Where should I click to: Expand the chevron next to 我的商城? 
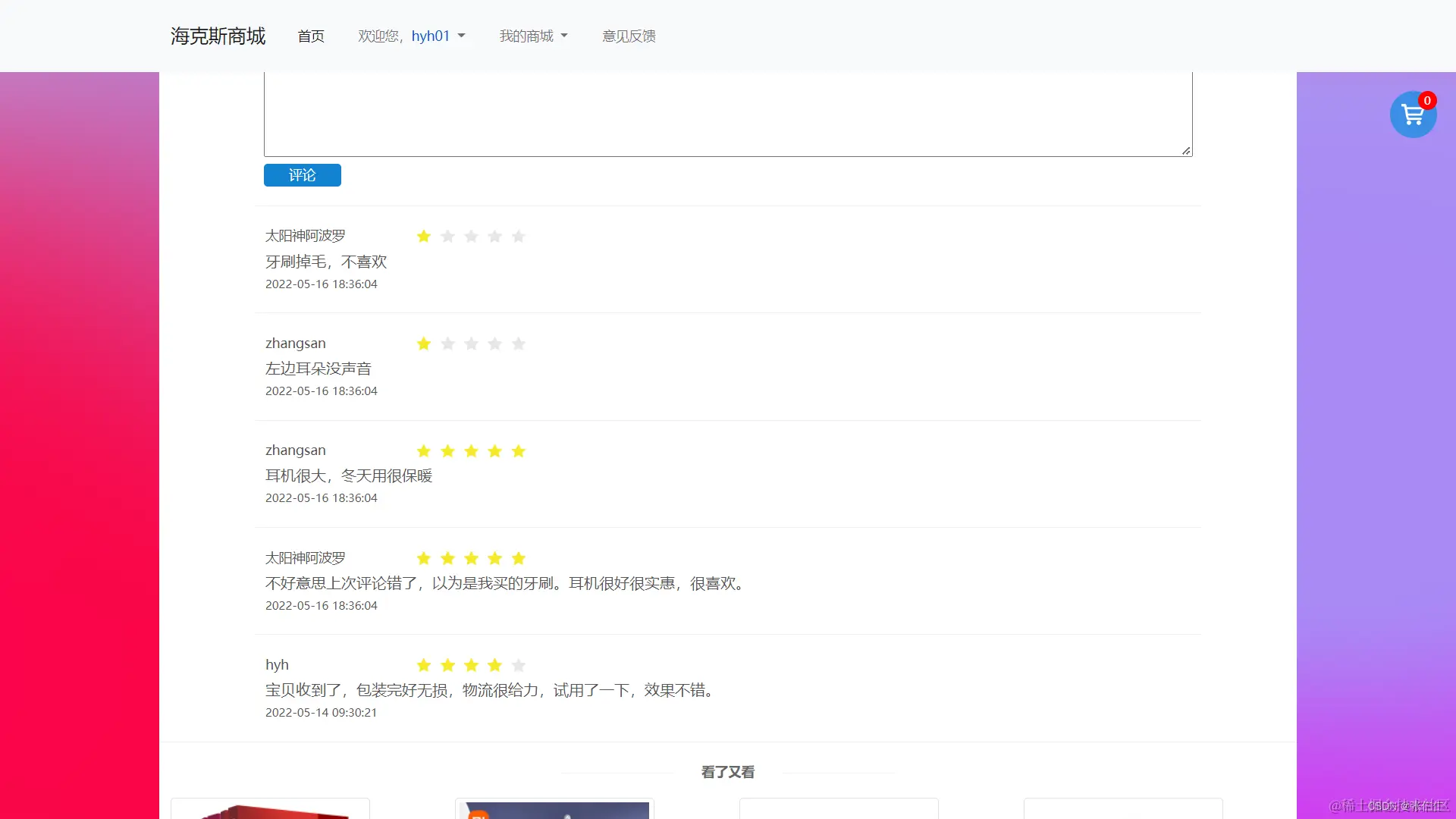point(563,36)
